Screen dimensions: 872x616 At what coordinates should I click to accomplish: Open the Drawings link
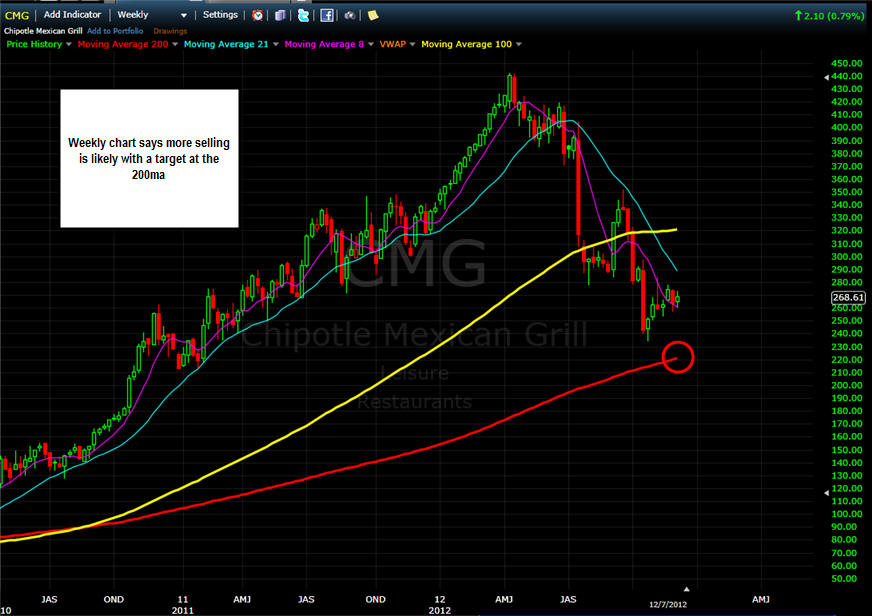tap(170, 31)
